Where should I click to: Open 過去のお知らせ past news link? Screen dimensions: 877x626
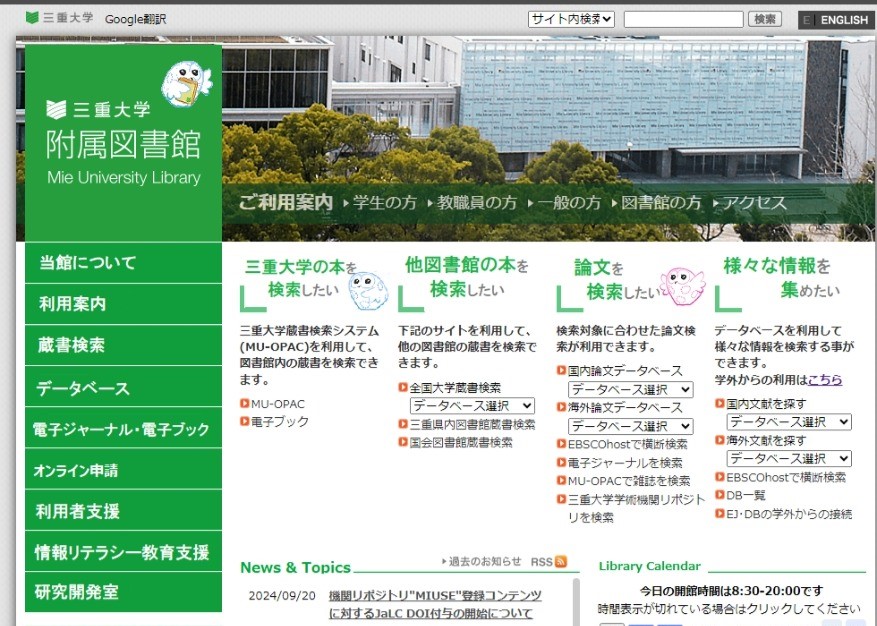[484, 561]
